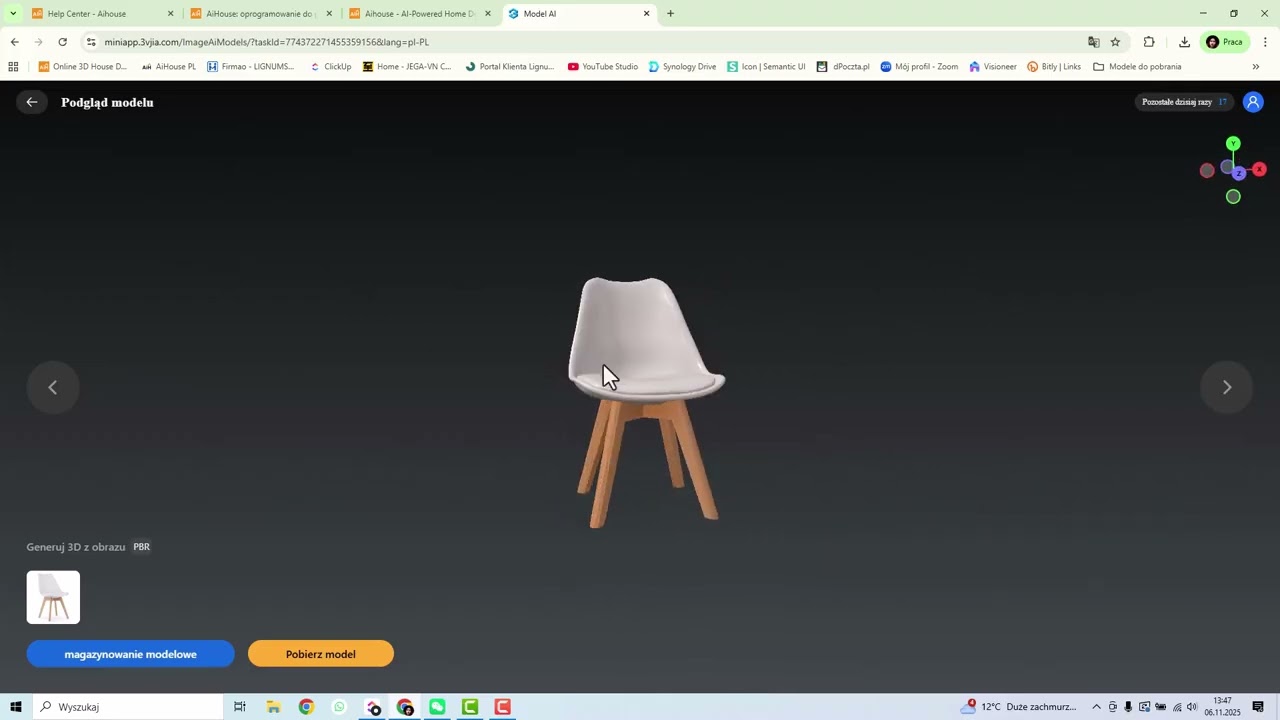This screenshot has height=720, width=1280.
Task: View site information icon in address bar
Action: coord(91,42)
